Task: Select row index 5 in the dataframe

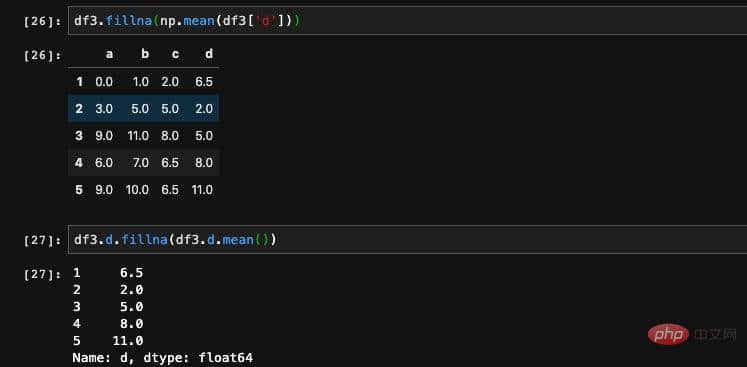Action: pos(79,190)
